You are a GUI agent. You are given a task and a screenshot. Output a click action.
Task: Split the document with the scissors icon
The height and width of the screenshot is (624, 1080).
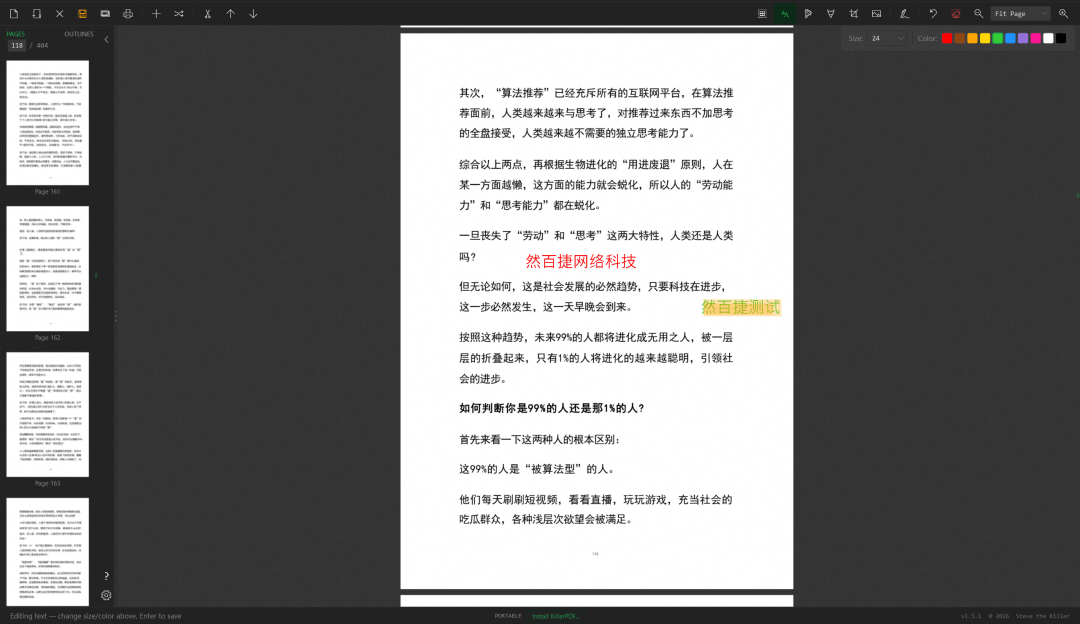(207, 14)
